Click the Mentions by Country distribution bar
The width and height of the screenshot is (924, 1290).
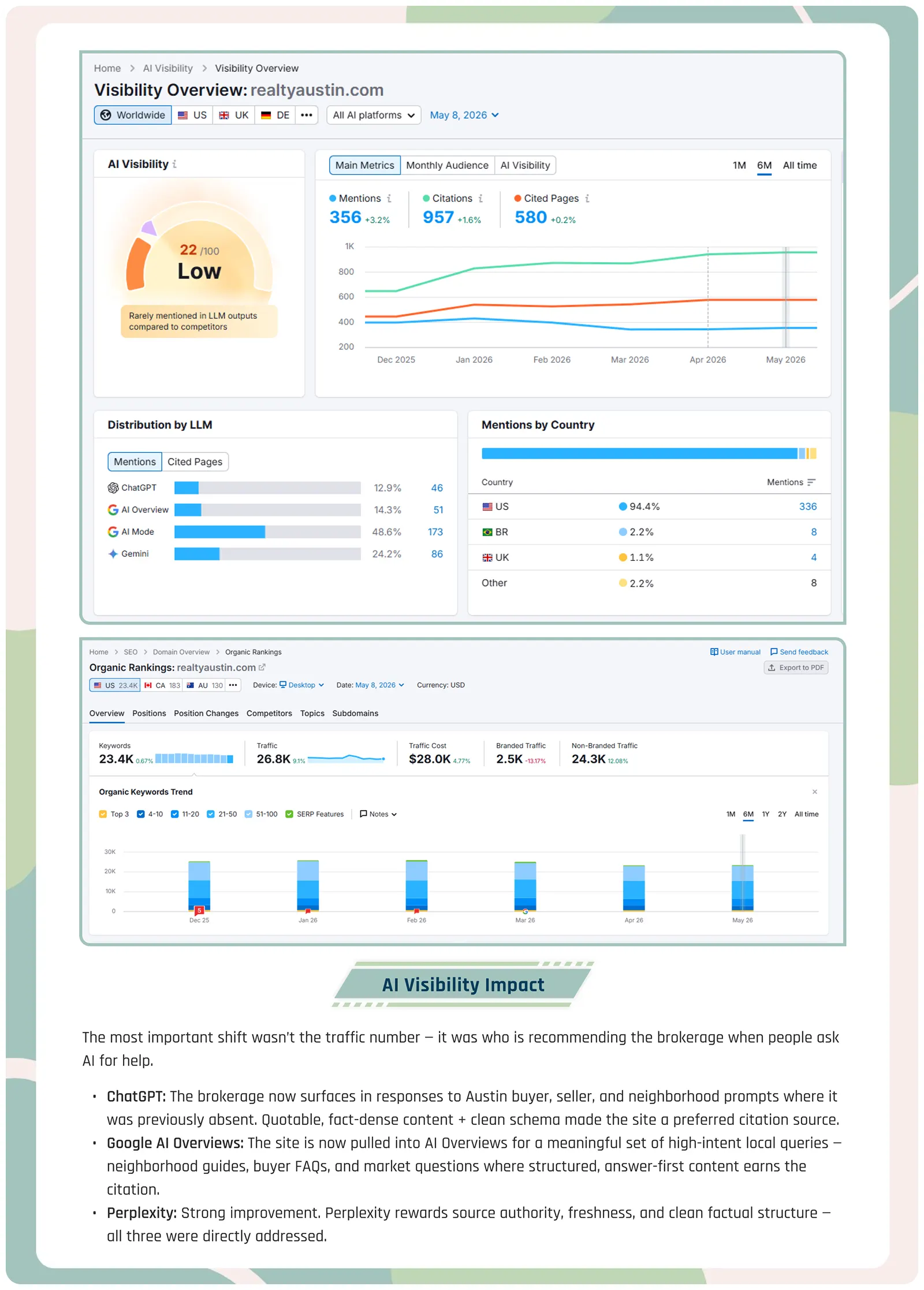coord(649,453)
